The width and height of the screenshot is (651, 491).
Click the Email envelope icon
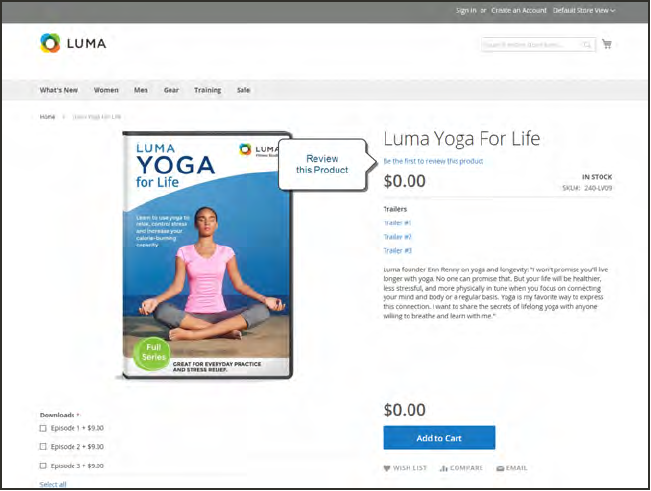click(500, 468)
